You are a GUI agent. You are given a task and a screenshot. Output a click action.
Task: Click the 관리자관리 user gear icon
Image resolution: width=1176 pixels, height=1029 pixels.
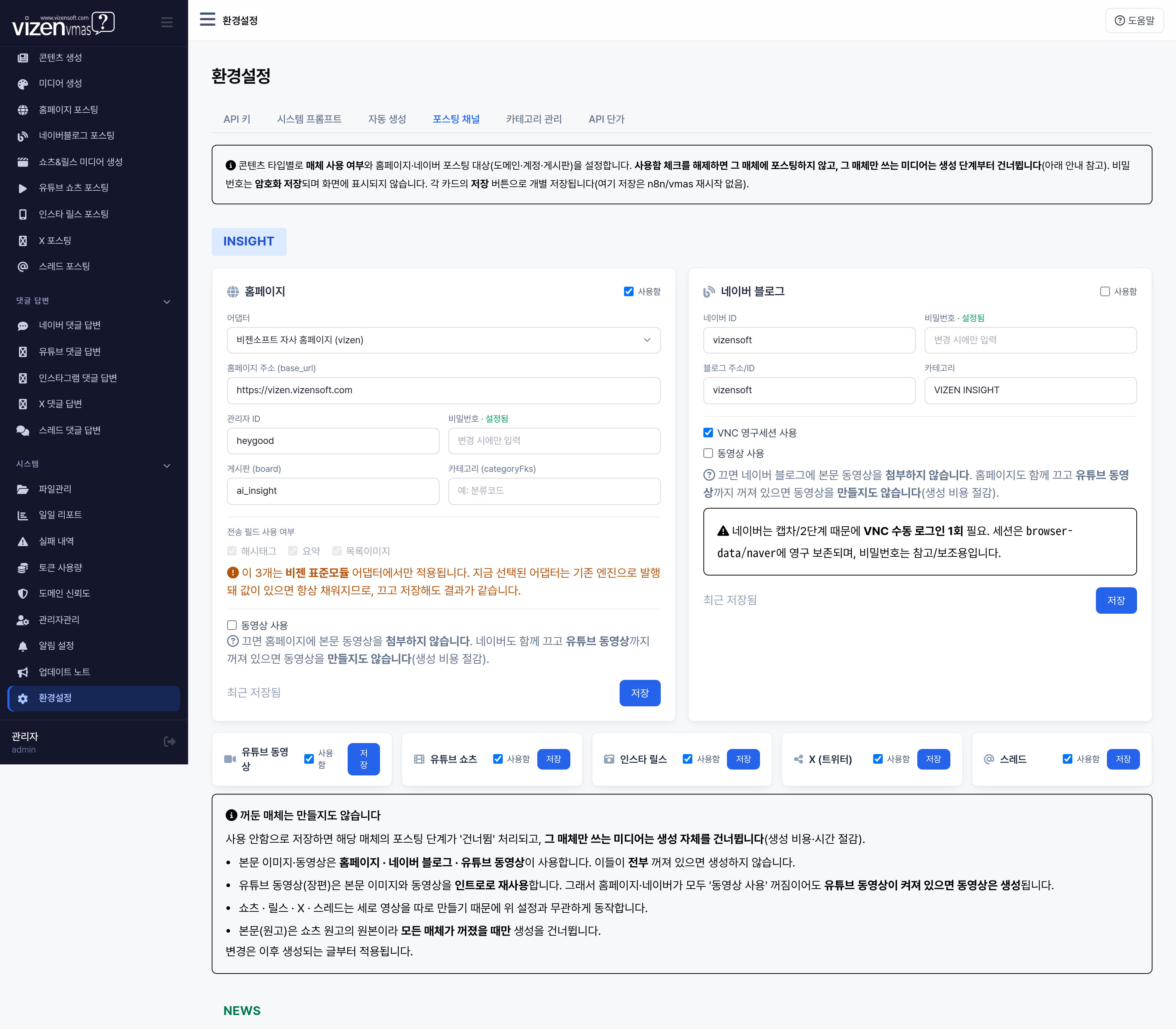point(23,620)
